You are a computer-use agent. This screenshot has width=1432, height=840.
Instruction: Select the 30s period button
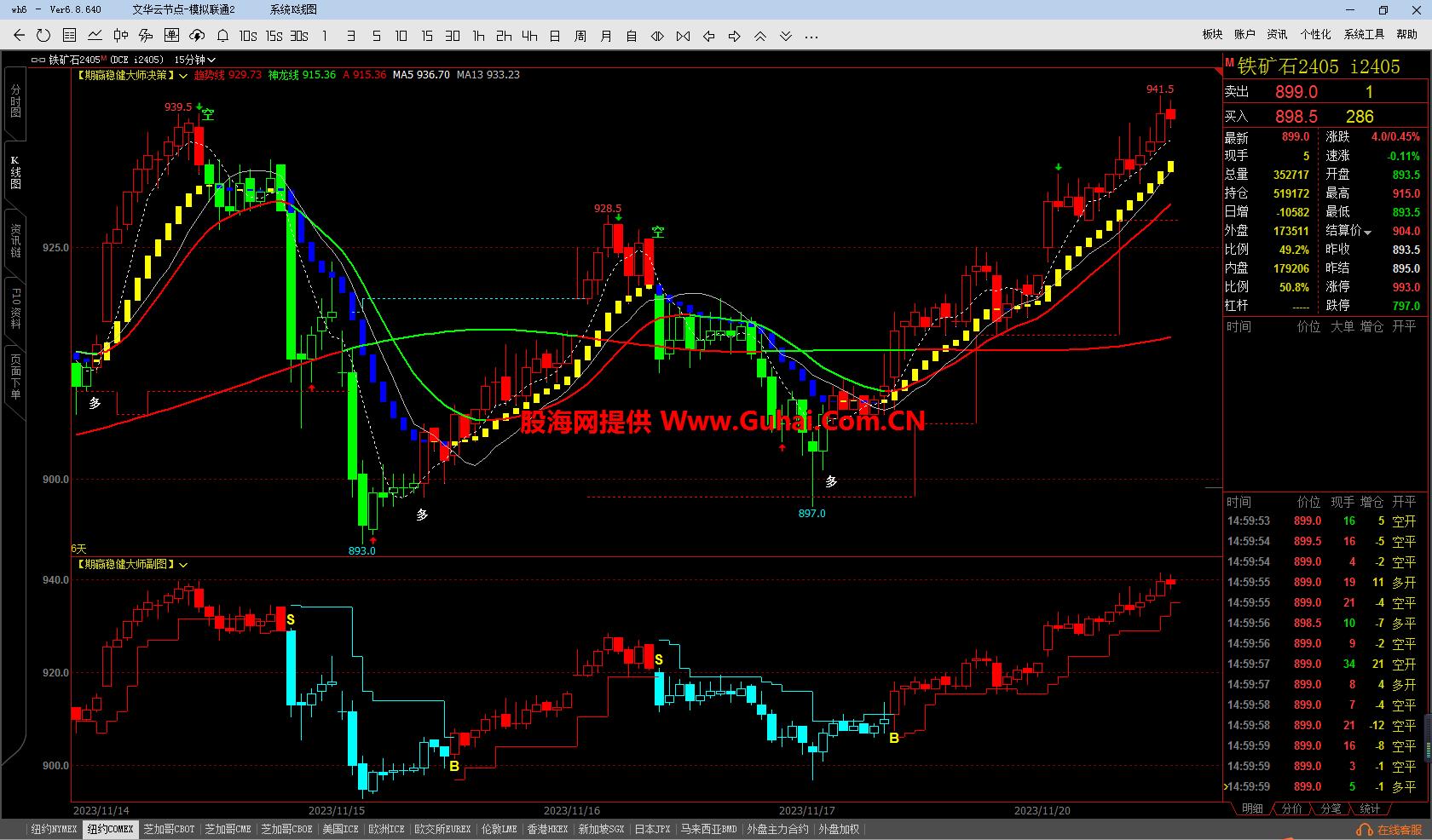pos(299,36)
